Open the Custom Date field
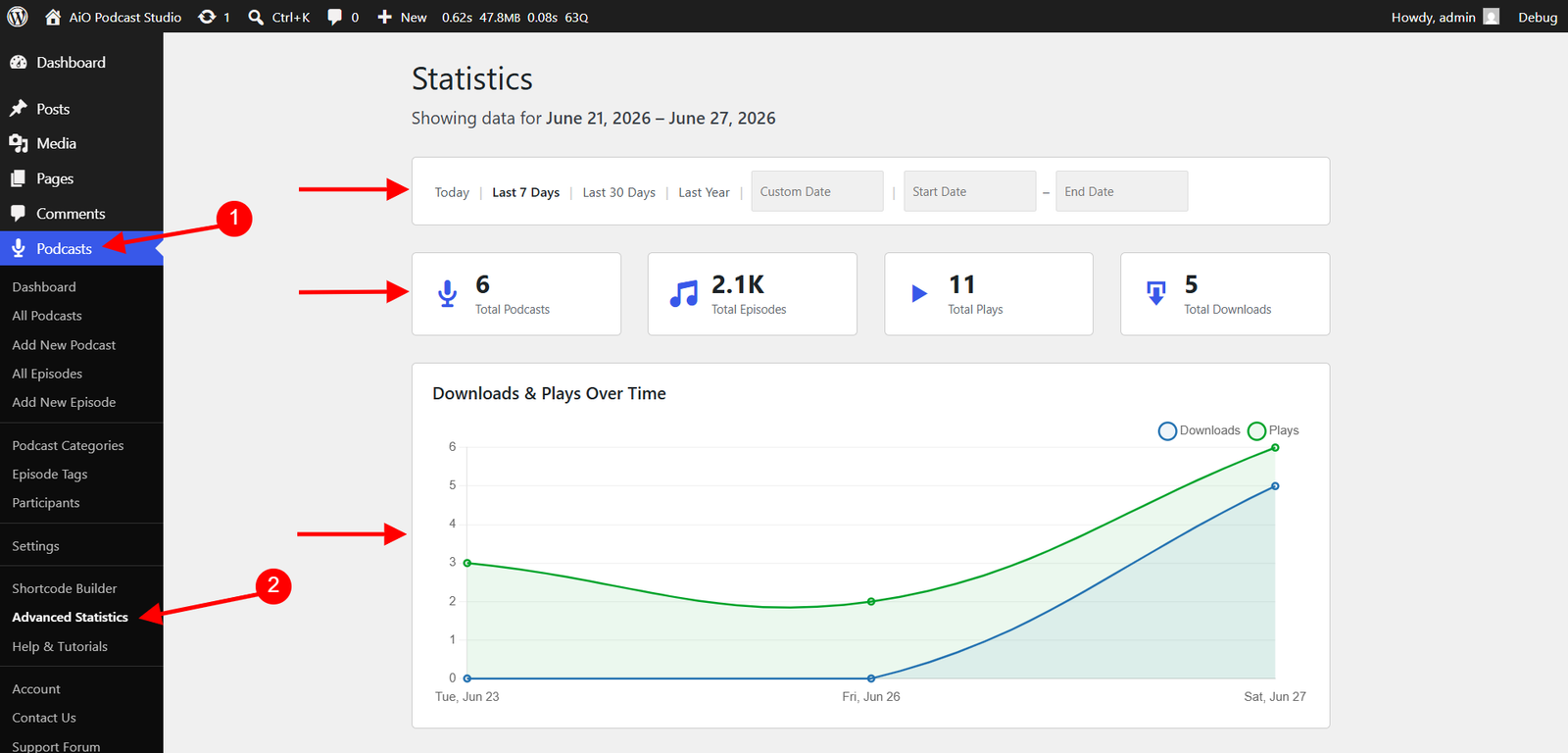1568x753 pixels. tap(817, 191)
